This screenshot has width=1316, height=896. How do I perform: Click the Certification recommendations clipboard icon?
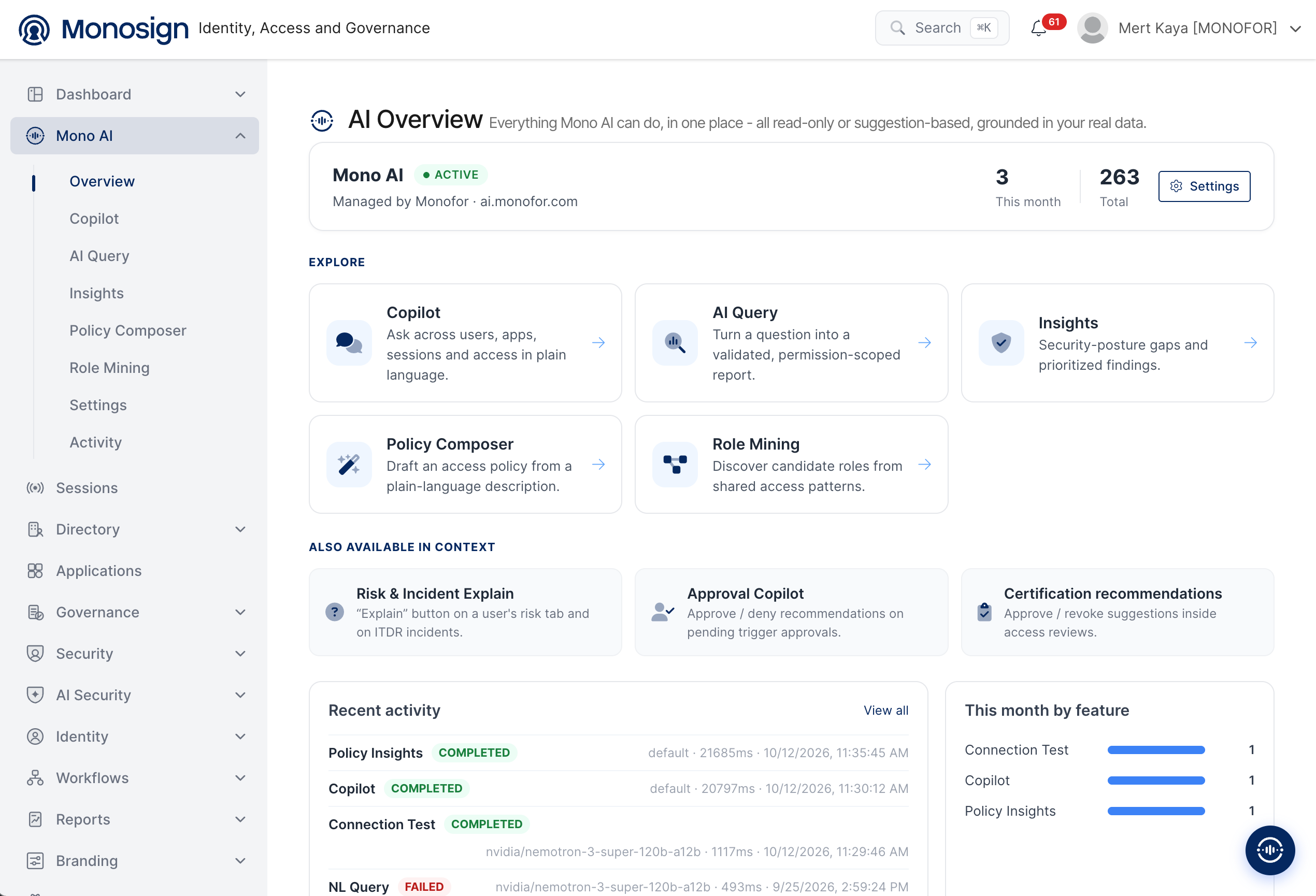(x=984, y=612)
